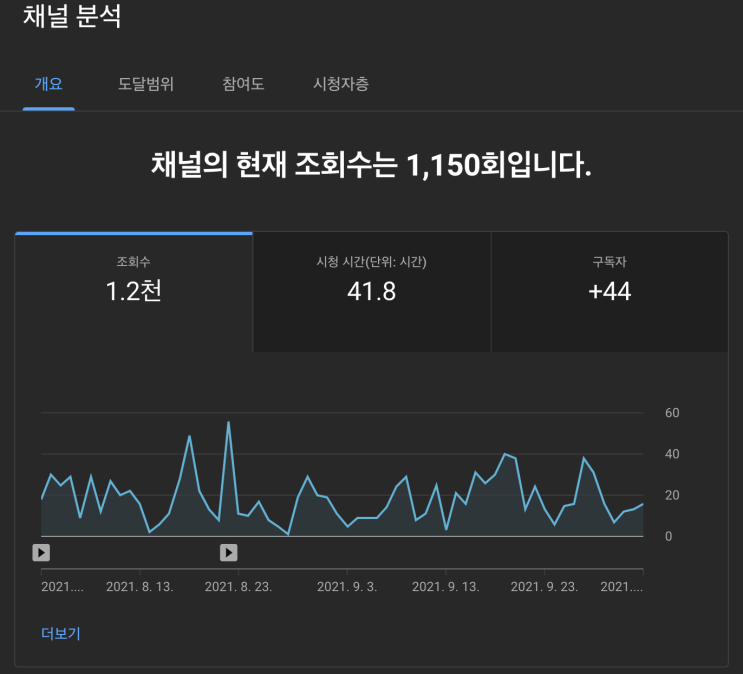743x674 pixels.
Task: Click the 2021. 9. 13. axis date label
Action: coord(445,587)
